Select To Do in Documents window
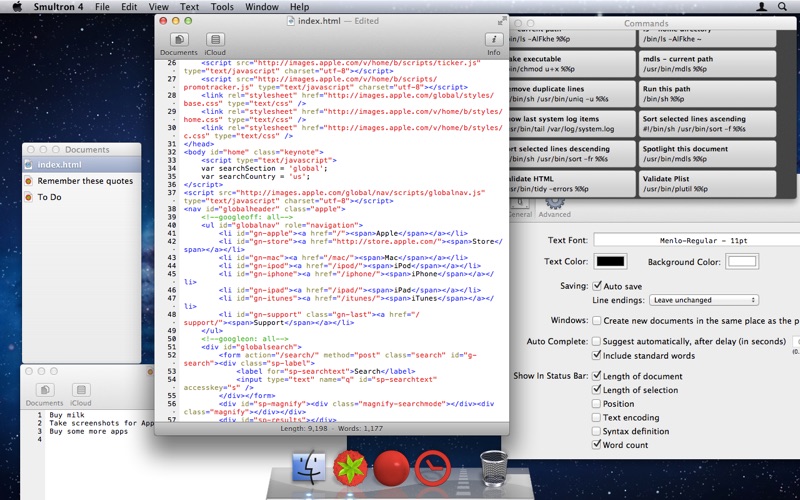Image resolution: width=800 pixels, height=500 pixels. [x=82, y=197]
